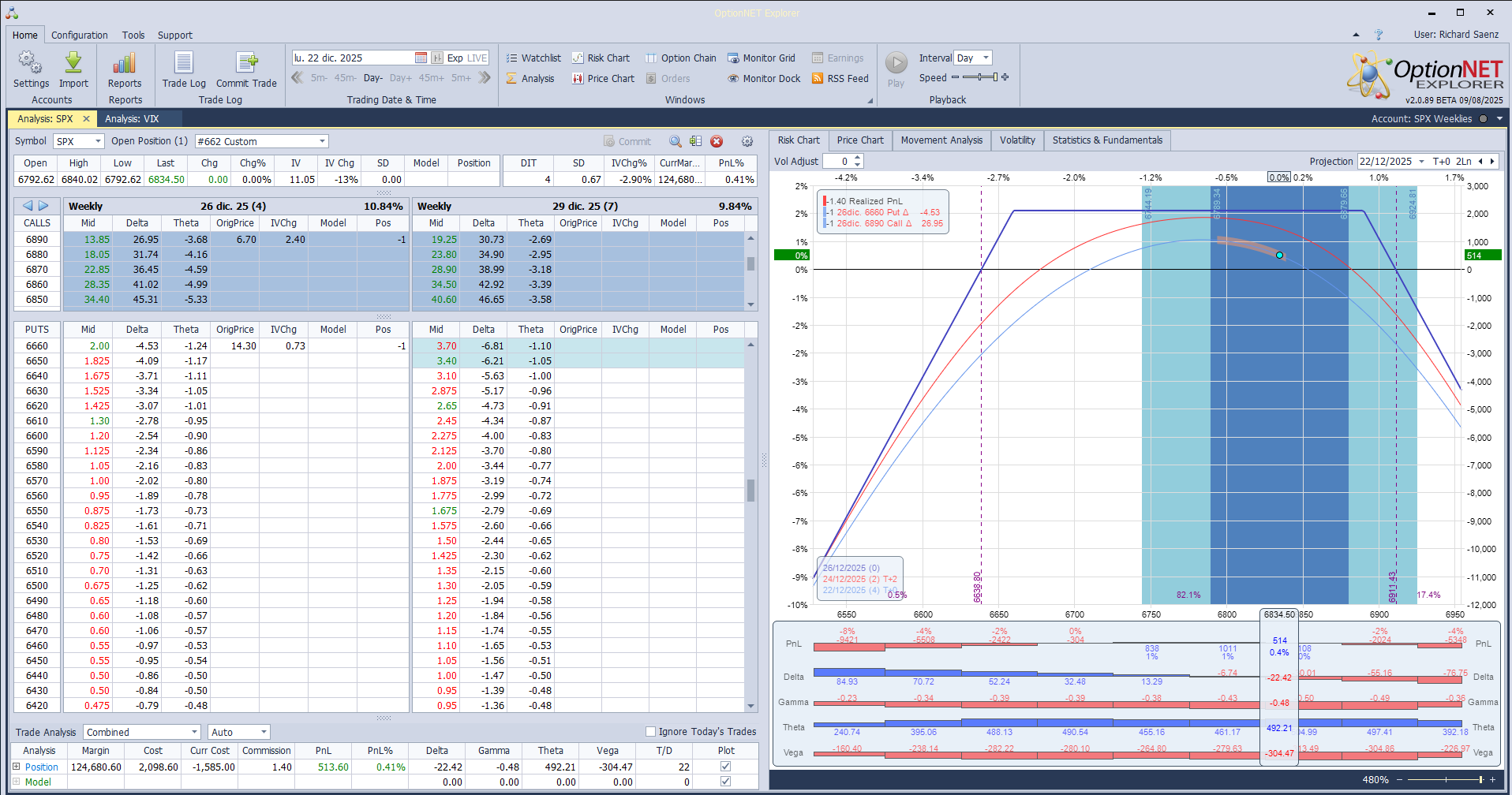Open the Monitor Dock window

(x=764, y=78)
